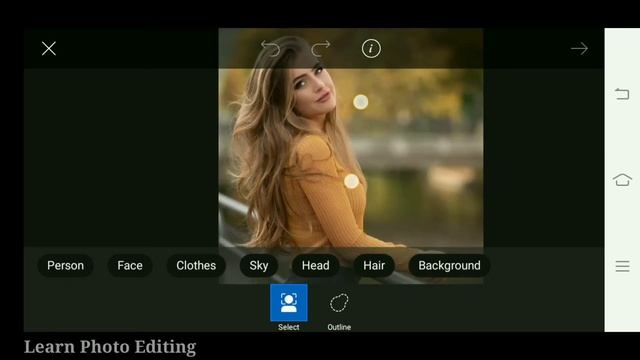Viewport: 640px width, 360px height.
Task: Select the Person option
Action: click(x=65, y=266)
